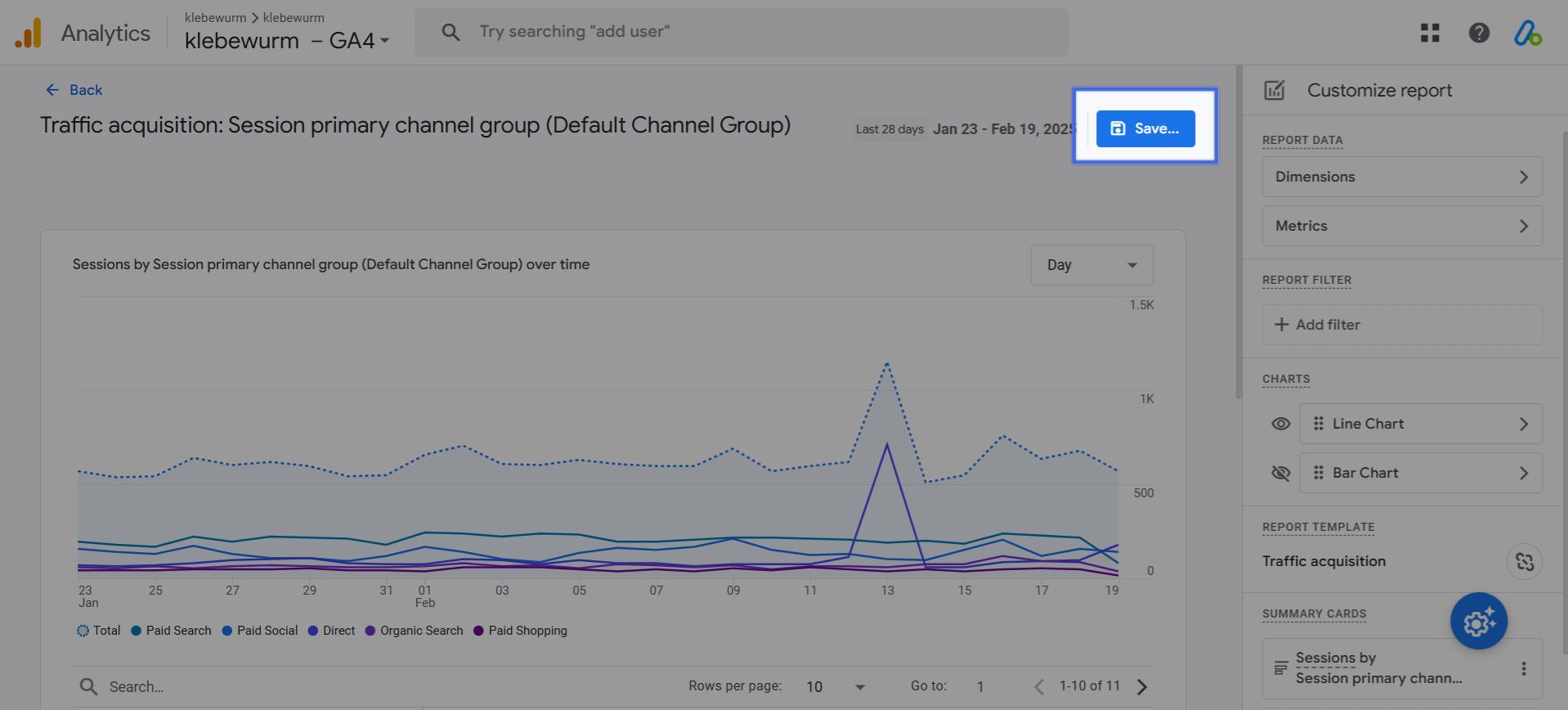Click the Google Analytics logo
The height and width of the screenshot is (710, 1568).
point(28,34)
